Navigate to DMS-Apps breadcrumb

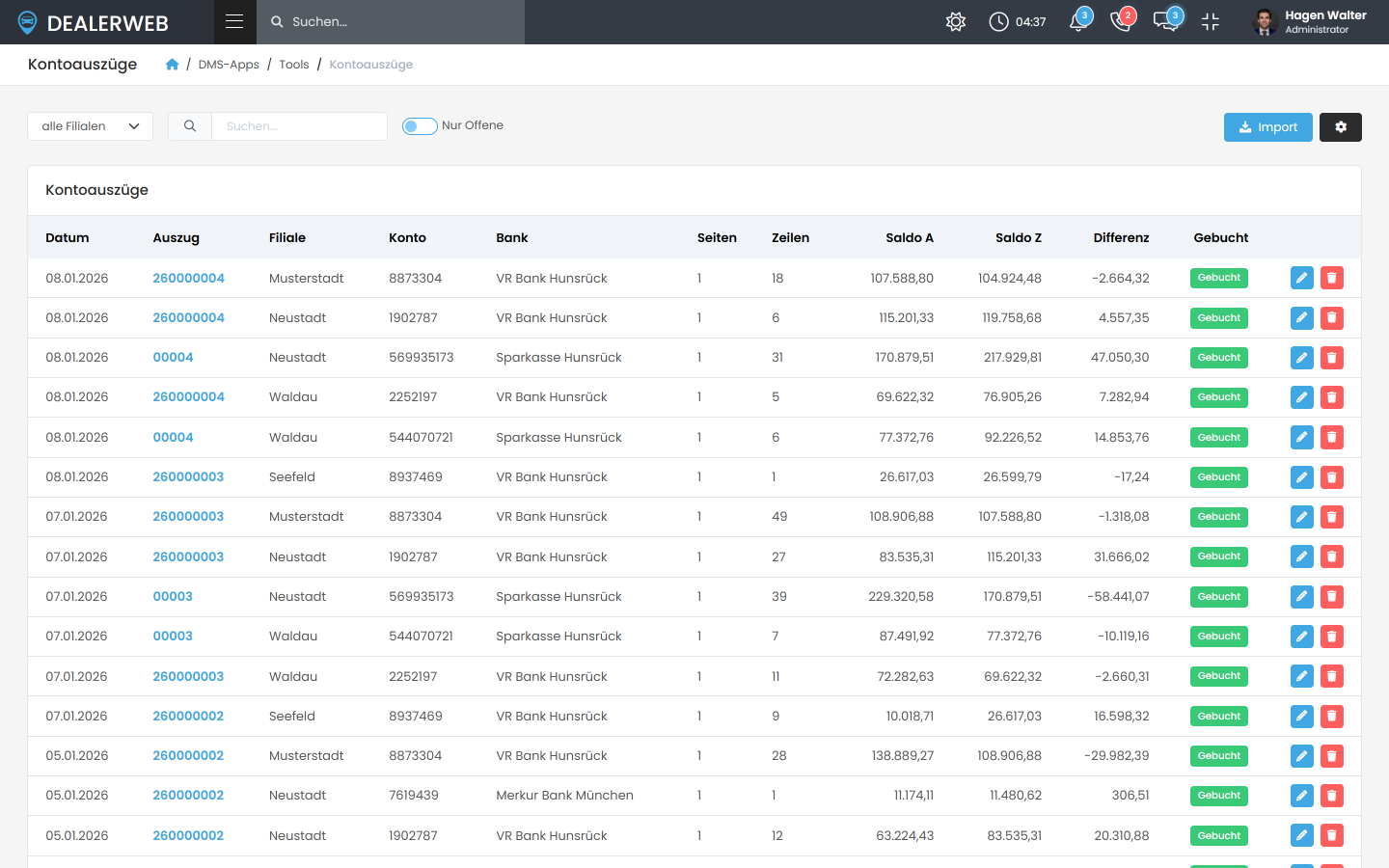229,65
